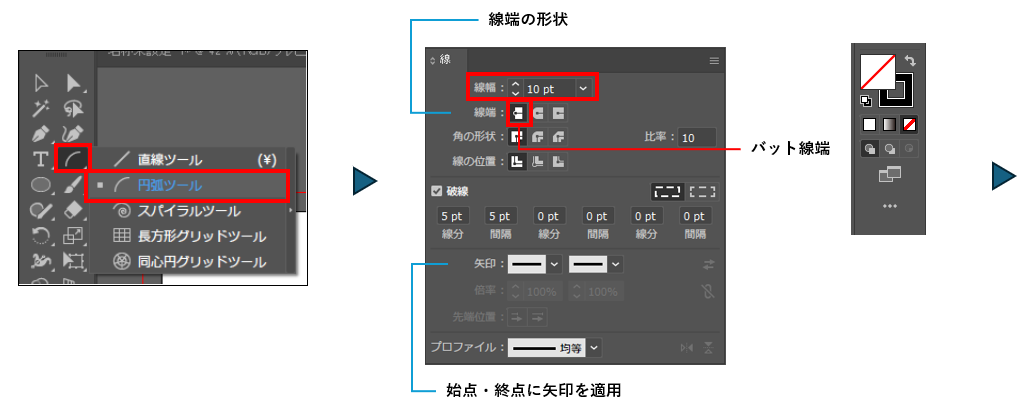Select the Type tool
Viewport: 1022px width, 409px height.
(41, 159)
